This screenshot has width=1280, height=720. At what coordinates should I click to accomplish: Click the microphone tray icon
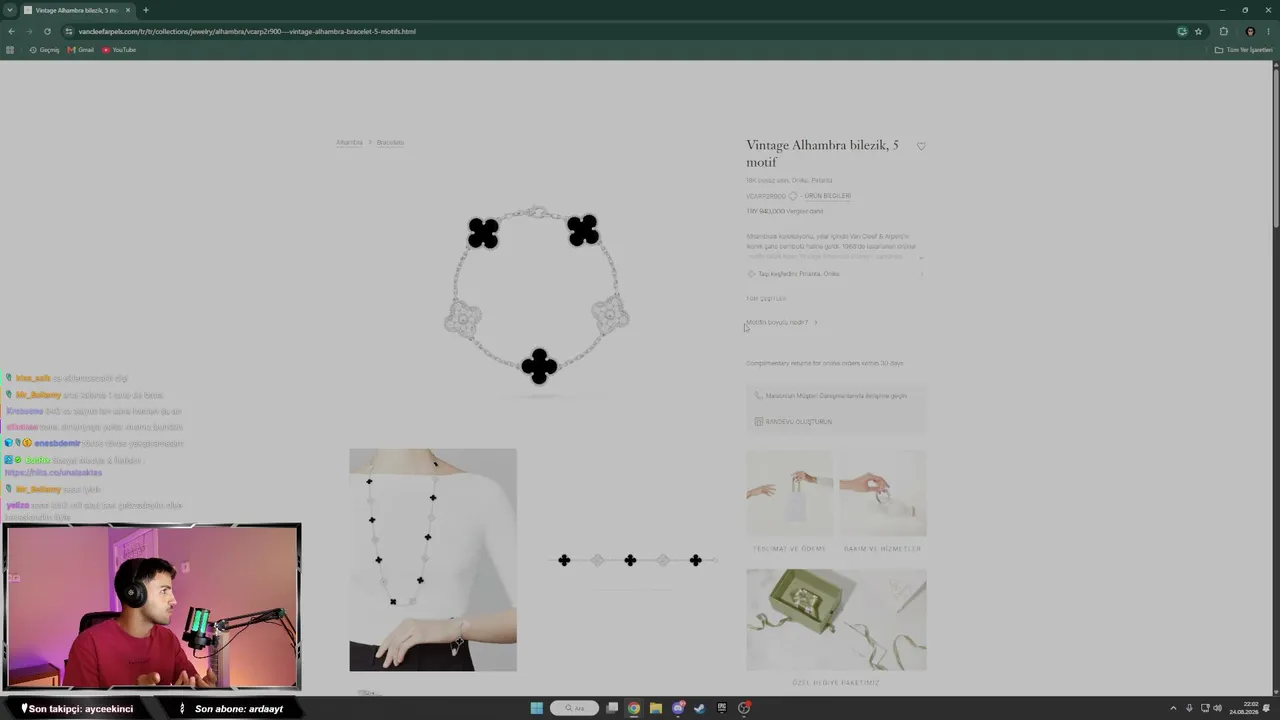(x=1189, y=708)
